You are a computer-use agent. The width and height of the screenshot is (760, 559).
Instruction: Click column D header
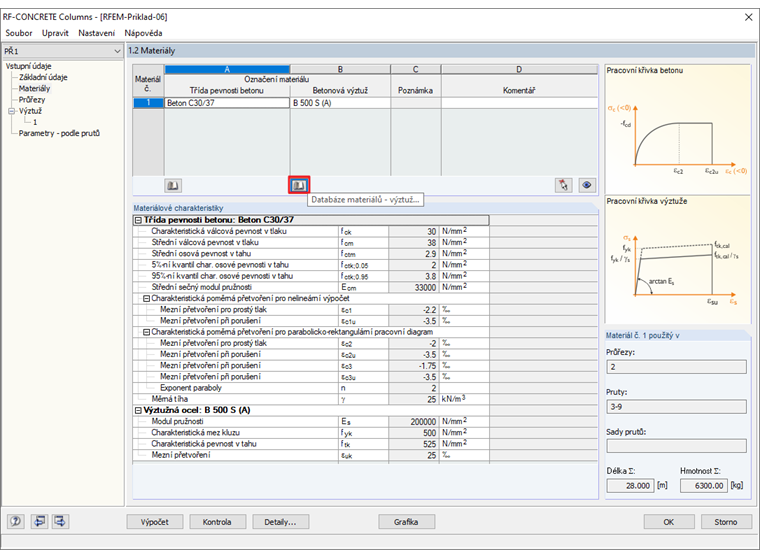tap(519, 69)
